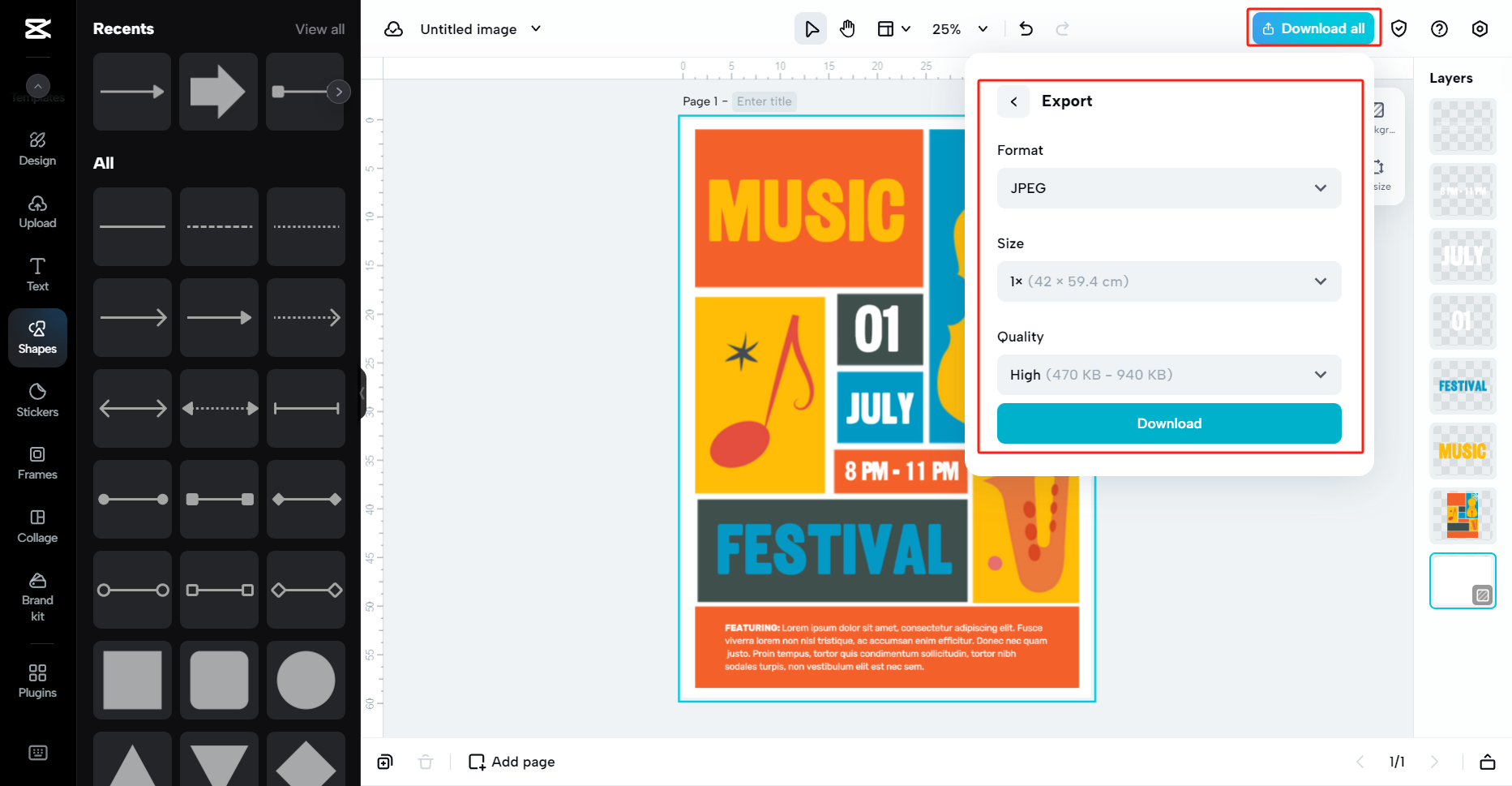The image size is (1512, 786).
Task: Open the page overview tray icon
Action: pyautogui.click(x=1488, y=762)
